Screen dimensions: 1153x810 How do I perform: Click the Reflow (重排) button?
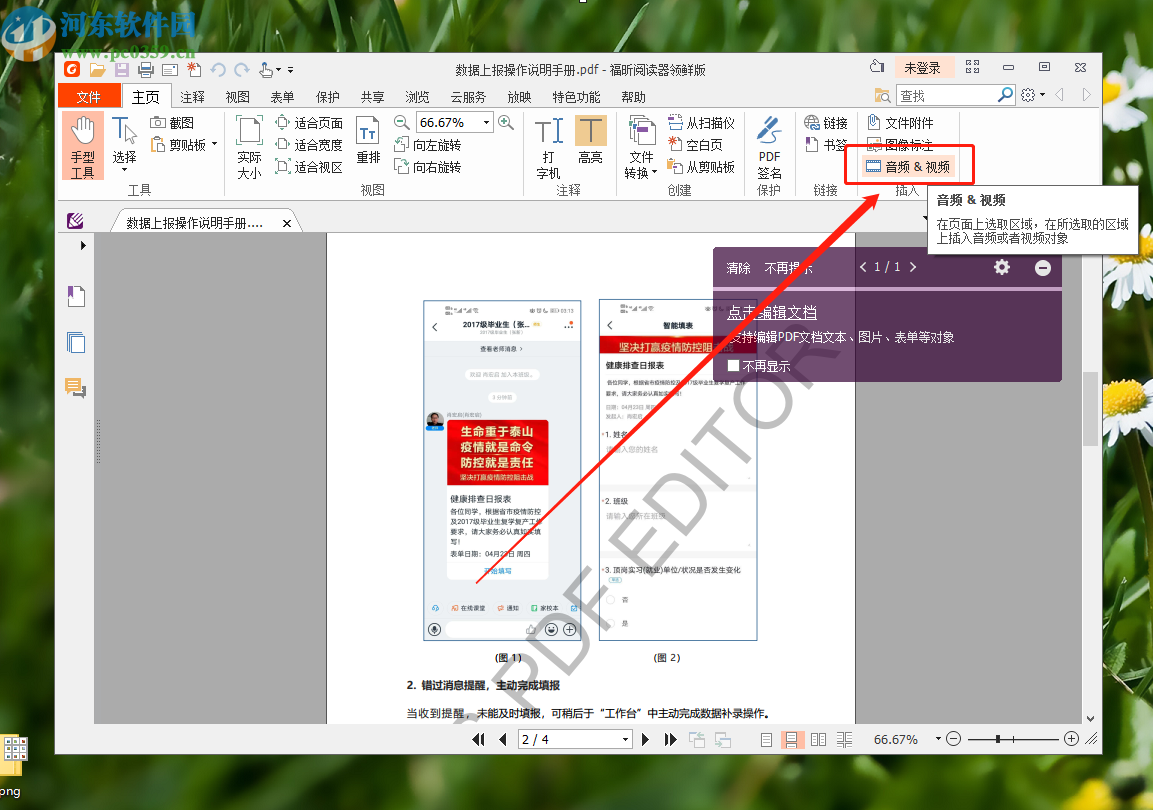(368, 140)
